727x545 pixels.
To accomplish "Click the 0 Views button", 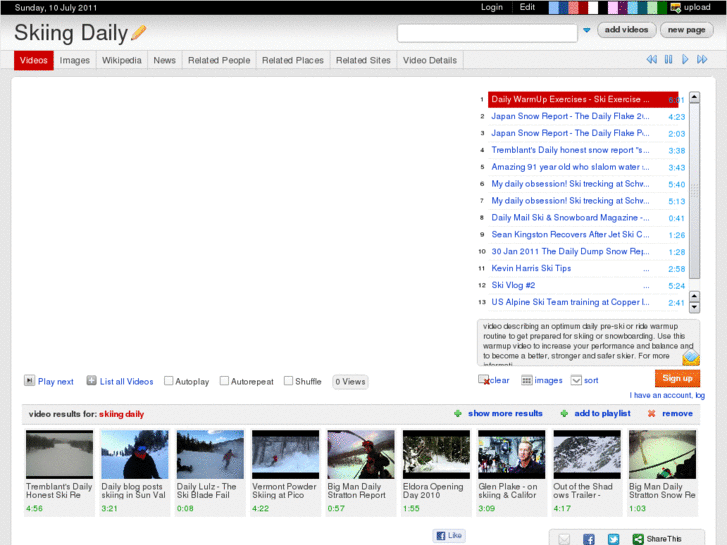I will tap(350, 382).
